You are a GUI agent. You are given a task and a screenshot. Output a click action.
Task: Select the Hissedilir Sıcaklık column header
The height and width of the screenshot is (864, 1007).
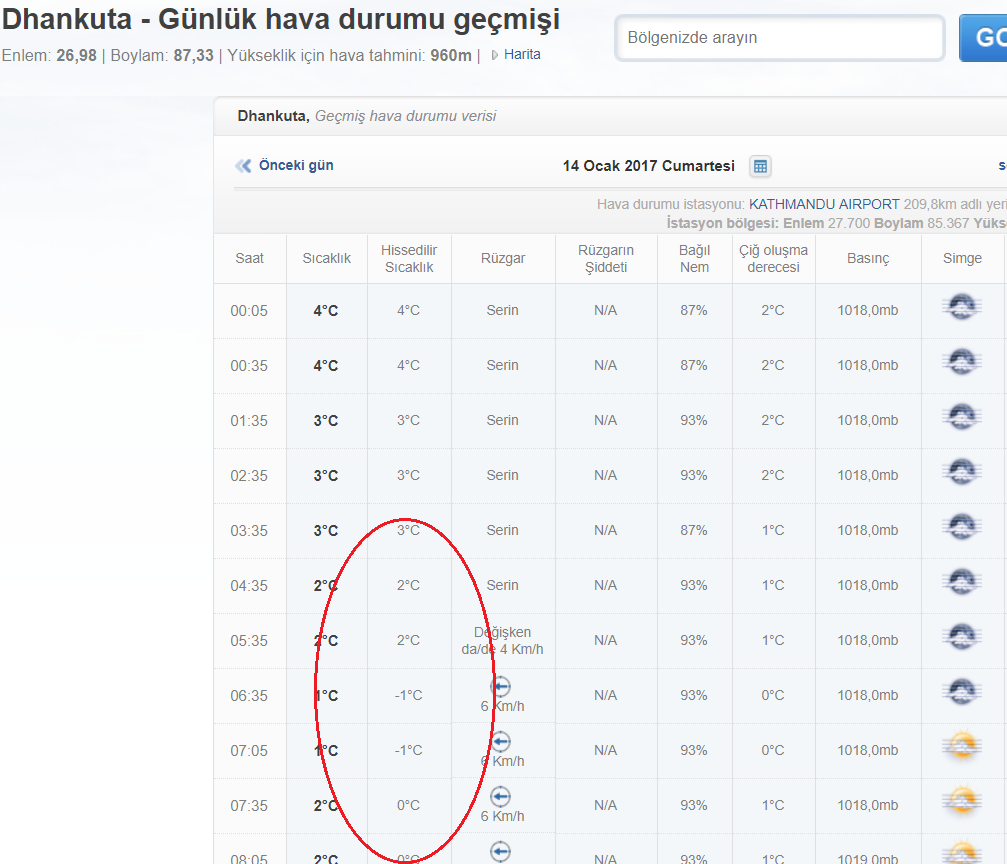coord(409,259)
